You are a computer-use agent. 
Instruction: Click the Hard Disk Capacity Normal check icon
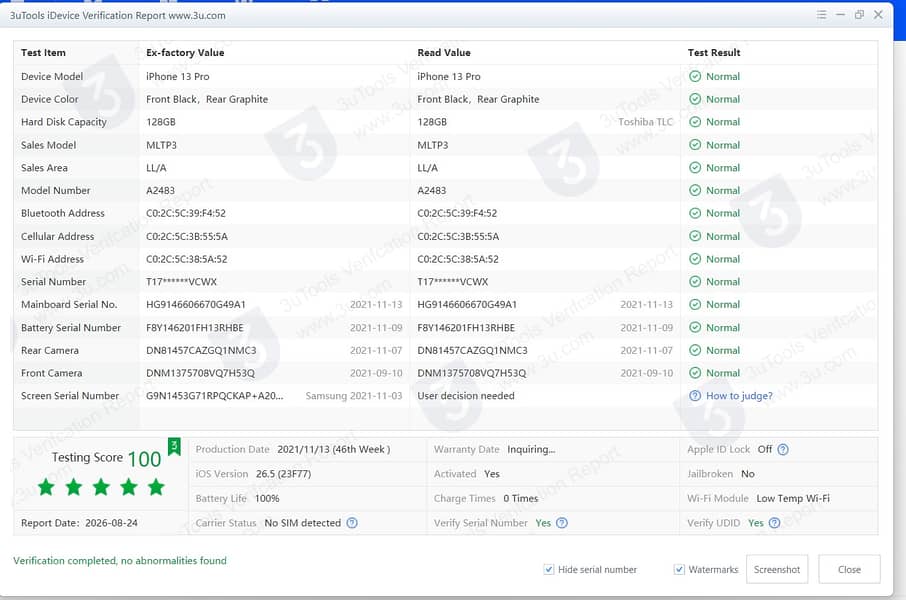point(695,122)
